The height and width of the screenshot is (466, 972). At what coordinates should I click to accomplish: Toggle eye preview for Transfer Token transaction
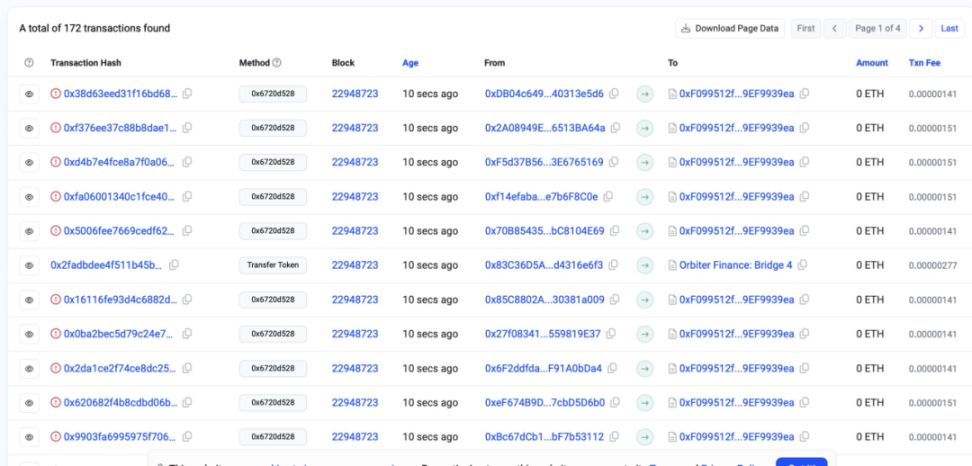(27, 264)
